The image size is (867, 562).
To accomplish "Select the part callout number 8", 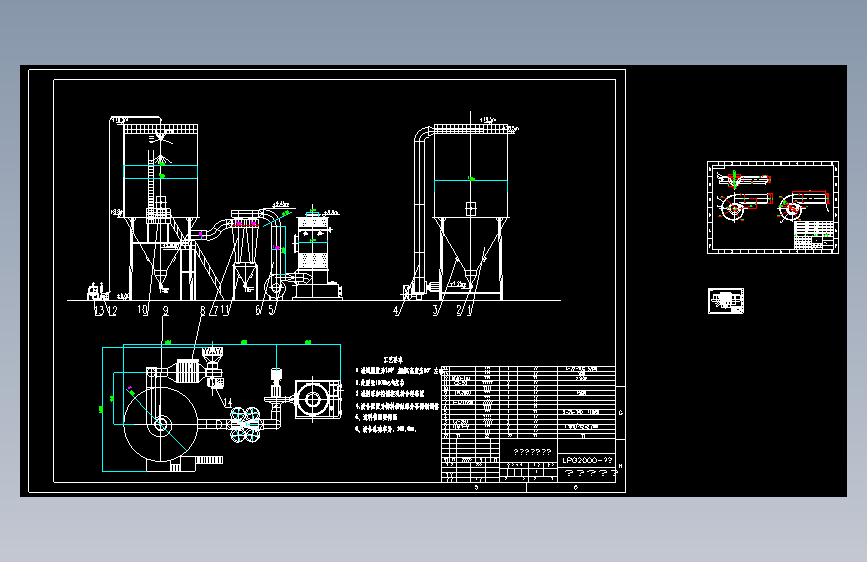I will point(202,311).
